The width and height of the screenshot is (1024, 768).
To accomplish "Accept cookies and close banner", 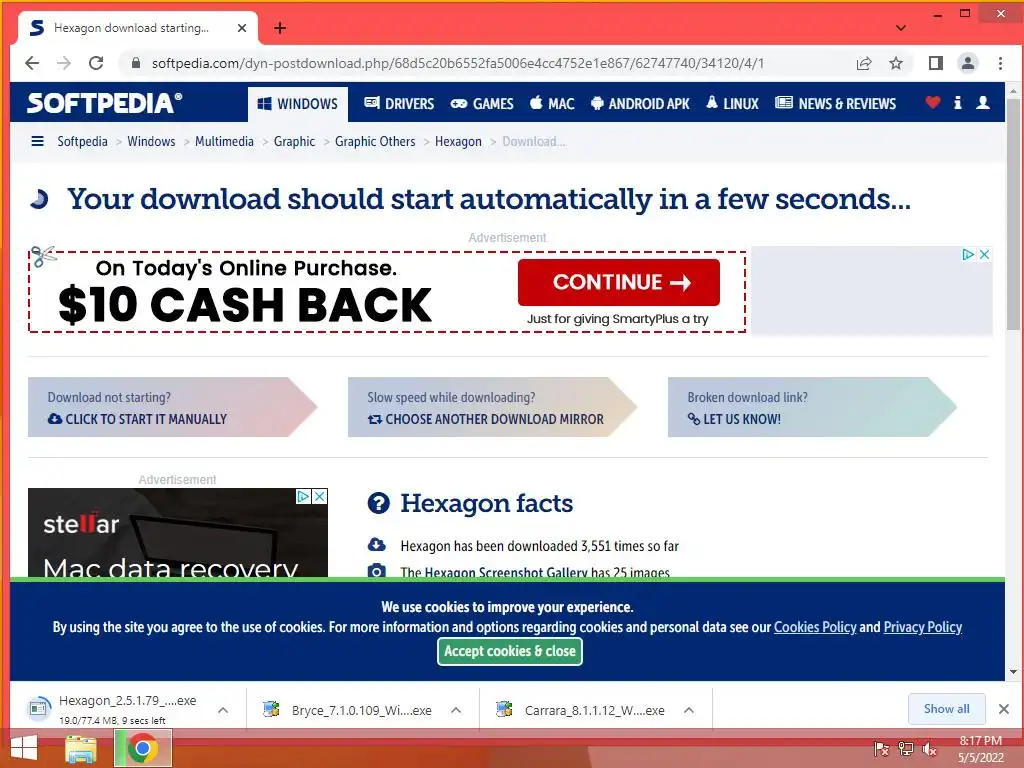I will pos(510,651).
